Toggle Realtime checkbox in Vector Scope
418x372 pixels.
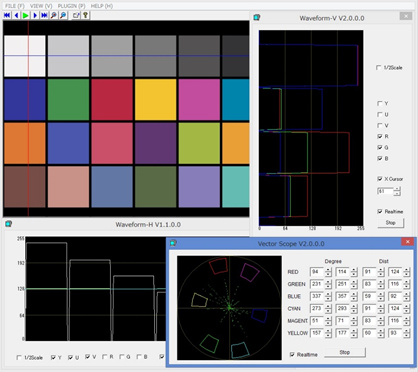(292, 355)
